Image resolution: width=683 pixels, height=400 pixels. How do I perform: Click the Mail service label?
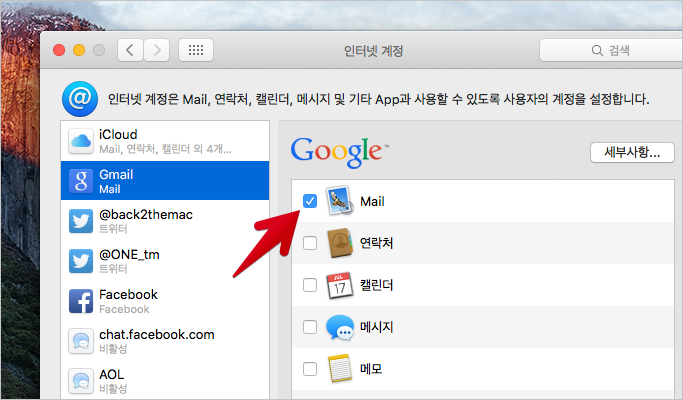(x=372, y=201)
